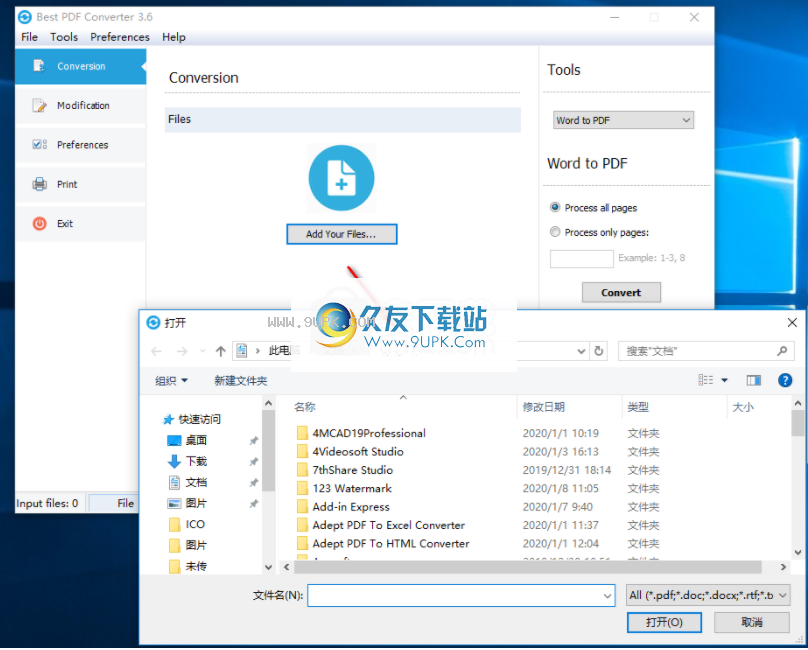Screen dimensions: 808x650
Task: Click file list vertical scrollbar
Action: pyautogui.click(x=797, y=423)
